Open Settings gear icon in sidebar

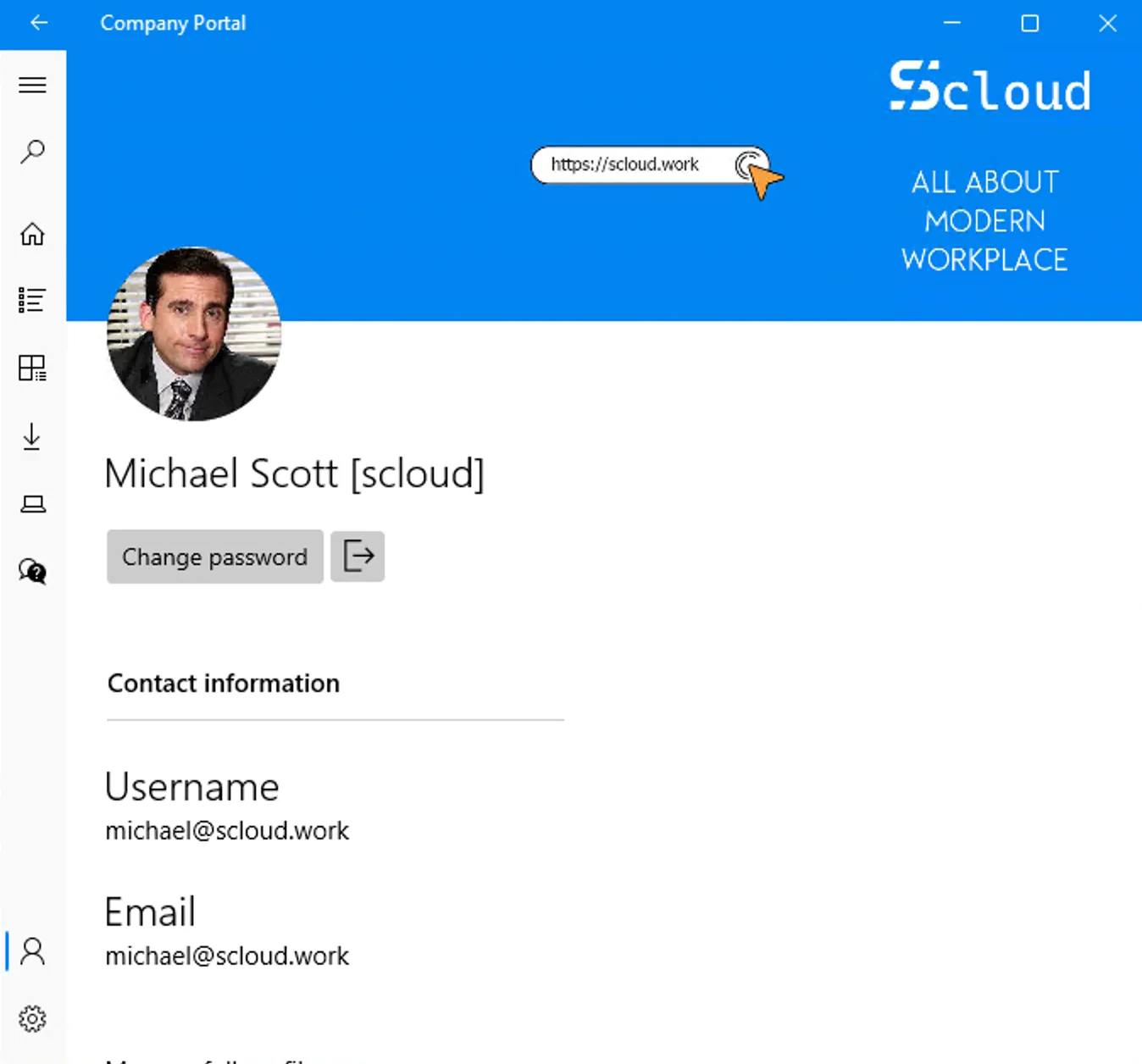33,1018
